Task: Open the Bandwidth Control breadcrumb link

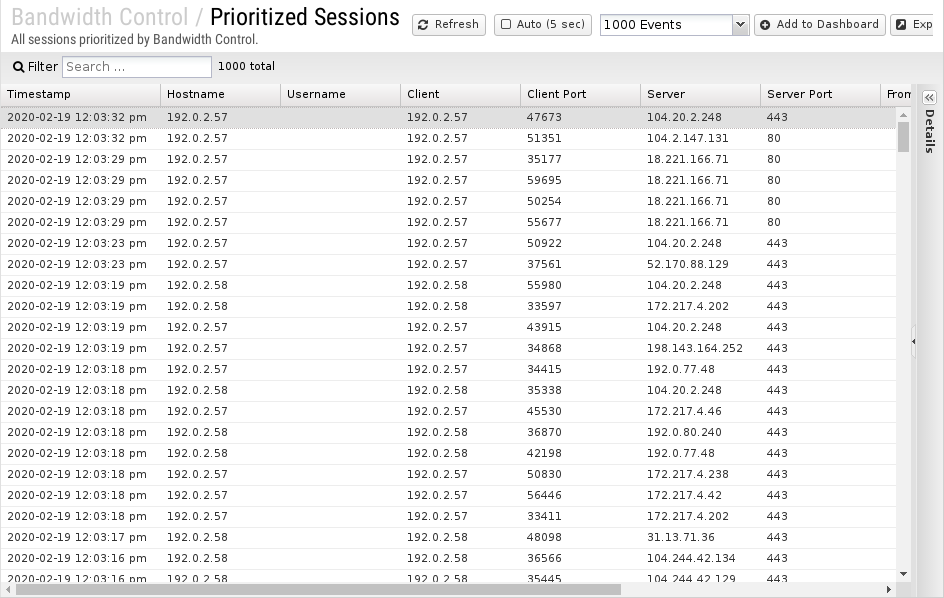Action: (100, 17)
